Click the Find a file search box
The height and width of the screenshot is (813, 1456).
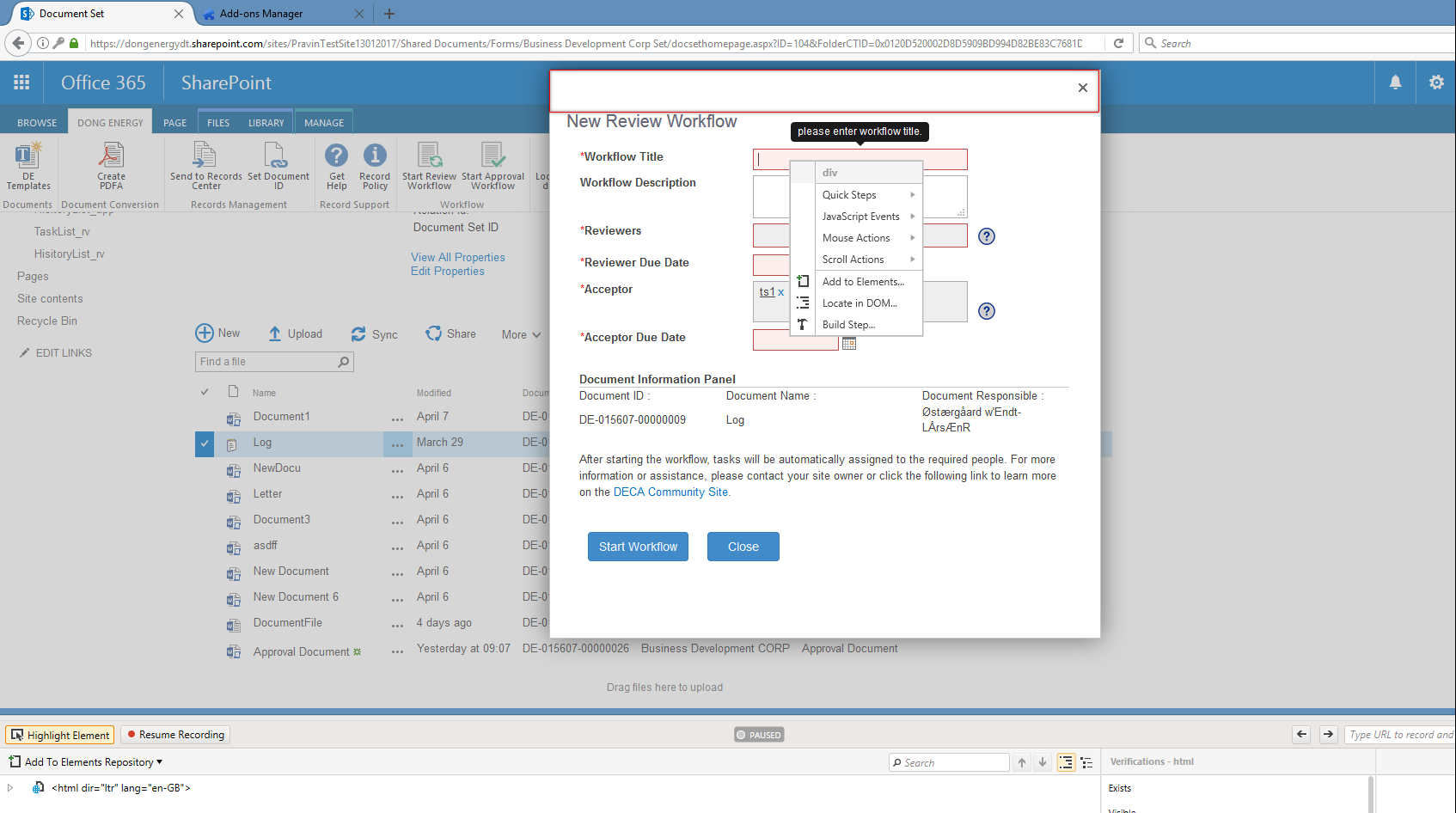tap(266, 362)
